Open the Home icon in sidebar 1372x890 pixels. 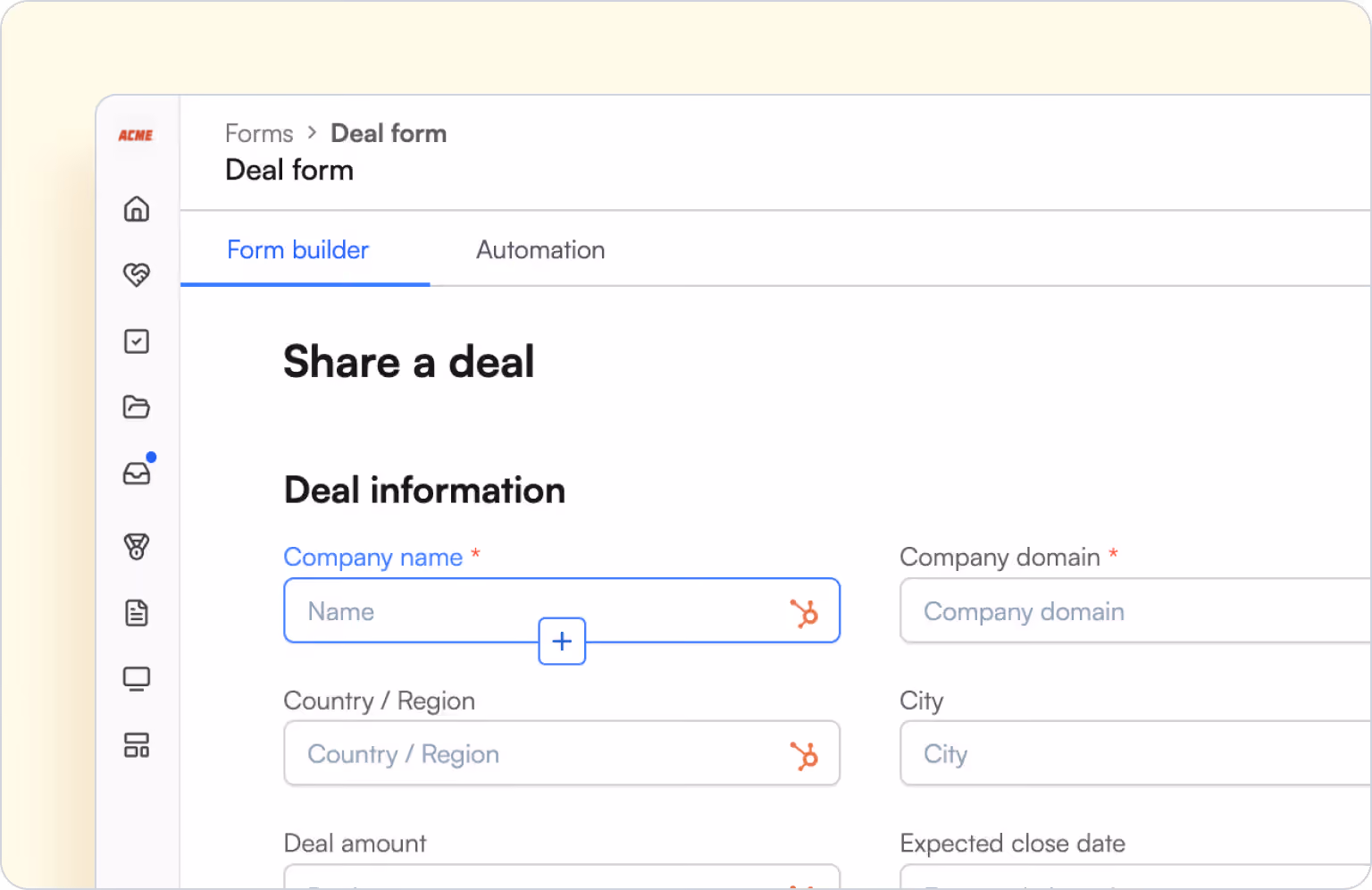coord(137,209)
